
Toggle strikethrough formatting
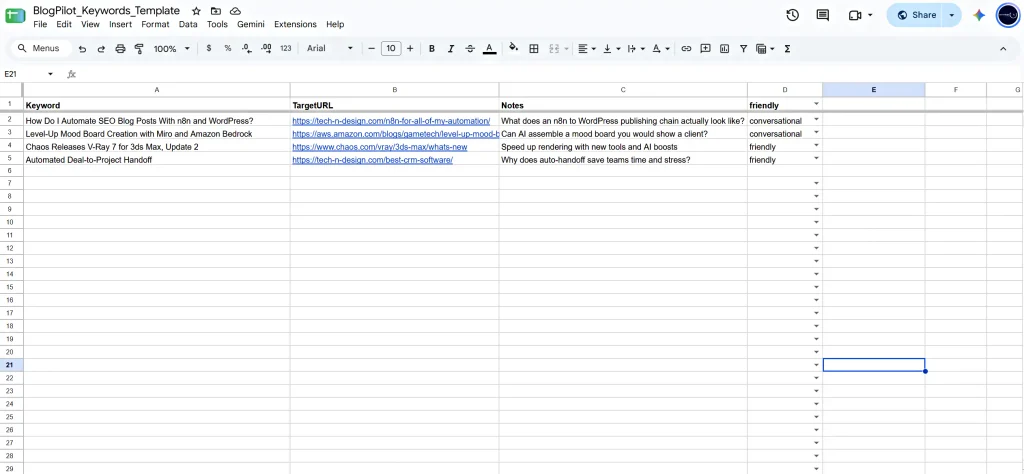coord(470,48)
